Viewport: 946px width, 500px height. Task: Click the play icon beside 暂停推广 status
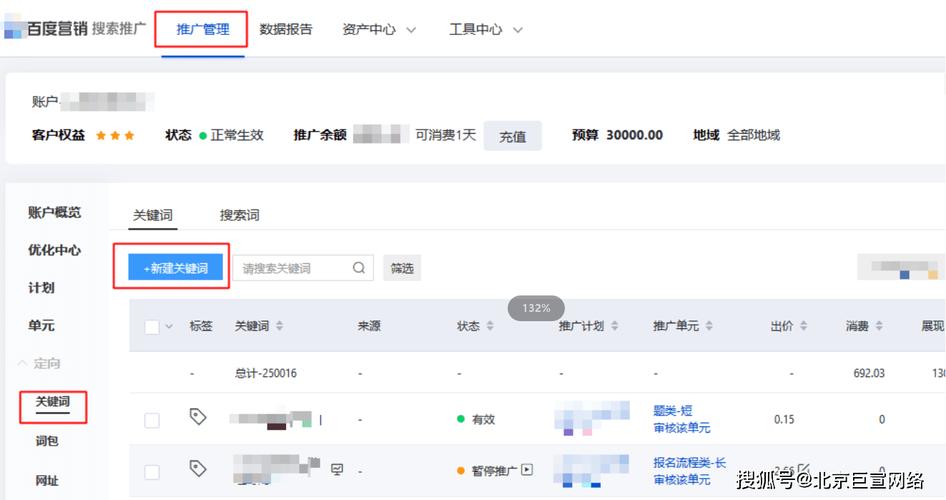click(x=527, y=469)
